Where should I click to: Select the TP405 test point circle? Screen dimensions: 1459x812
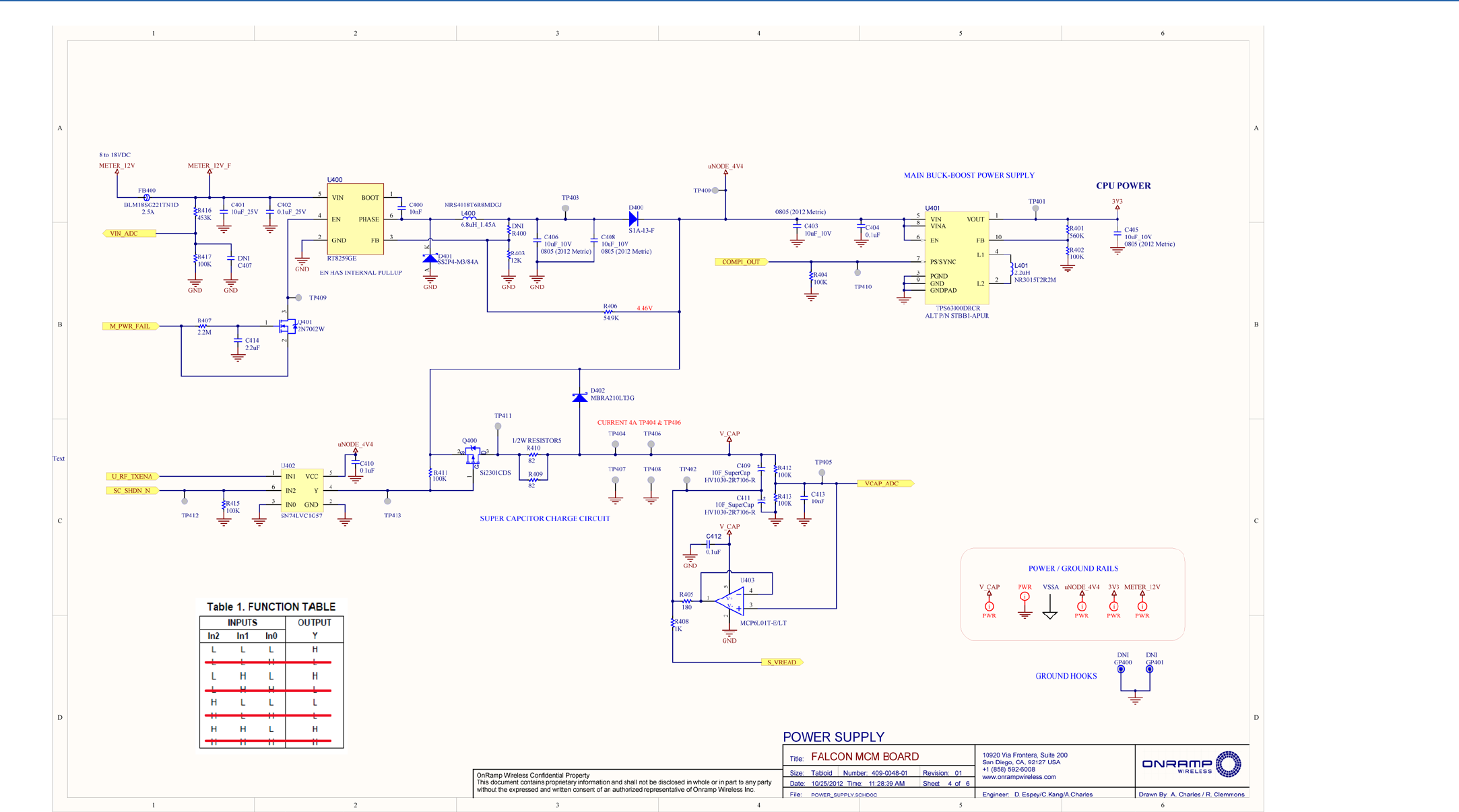pyautogui.click(x=822, y=473)
